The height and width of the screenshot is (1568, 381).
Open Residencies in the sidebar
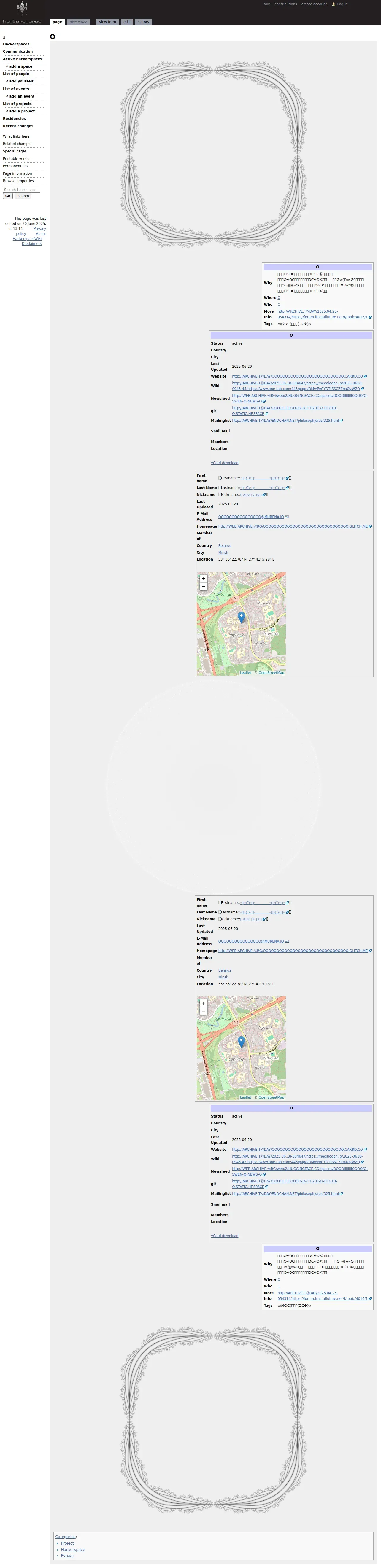point(14,119)
